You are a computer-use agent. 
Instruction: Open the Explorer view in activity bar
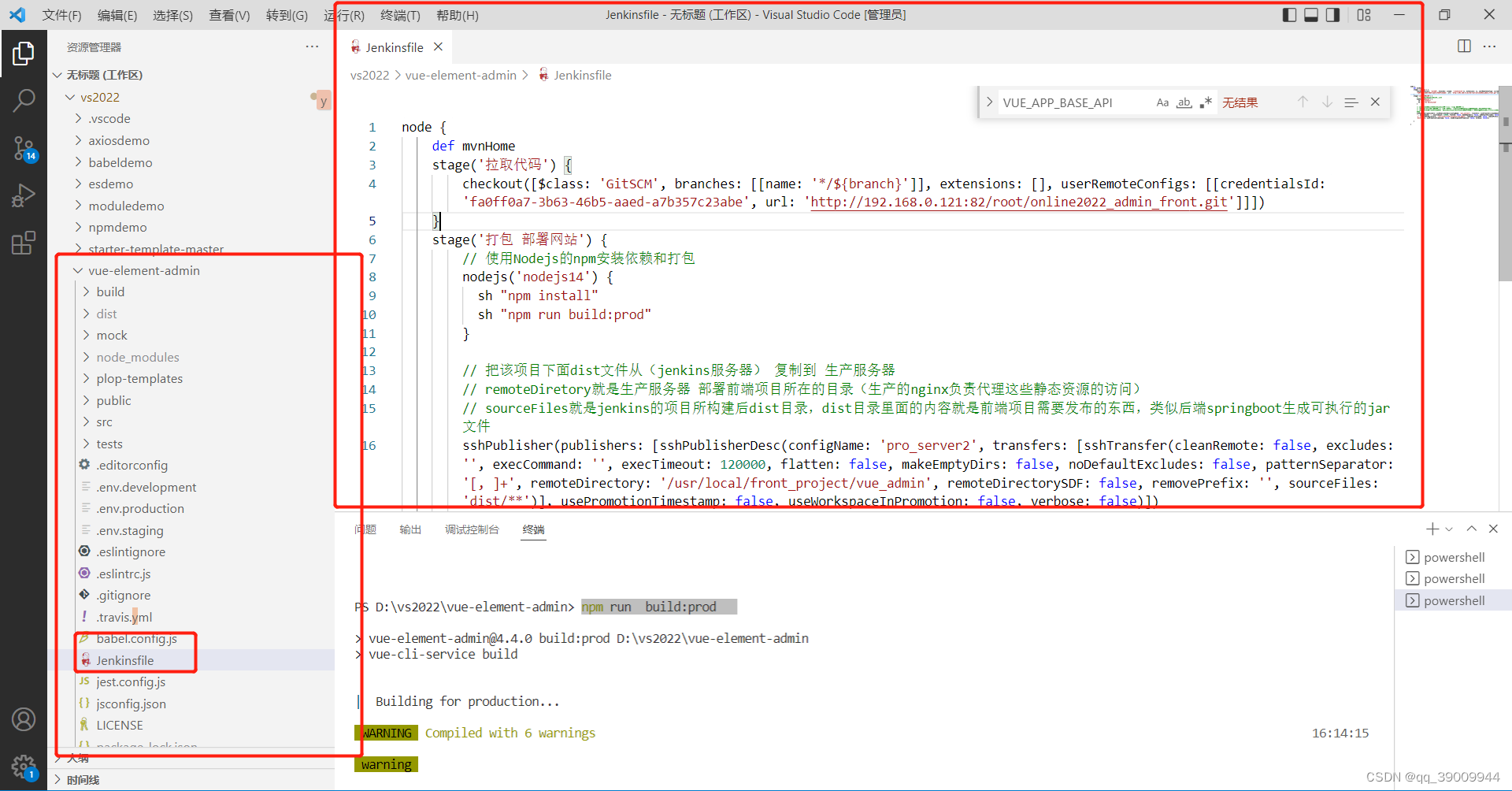pos(24,54)
